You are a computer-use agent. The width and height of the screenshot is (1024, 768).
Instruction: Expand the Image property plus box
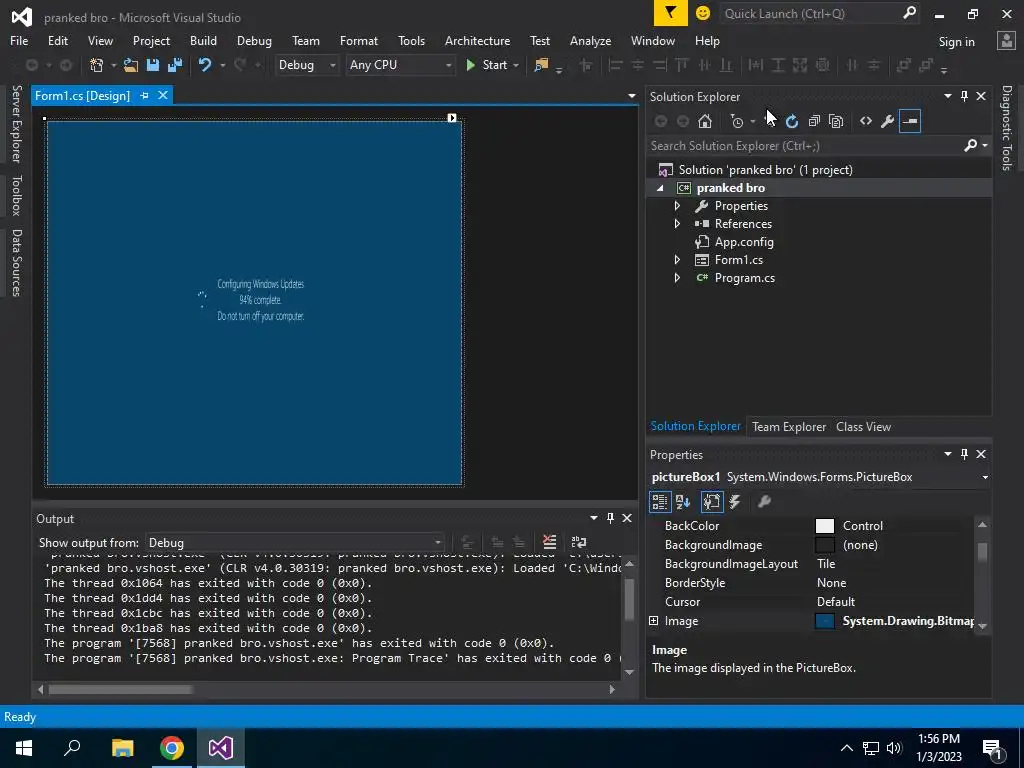point(654,620)
